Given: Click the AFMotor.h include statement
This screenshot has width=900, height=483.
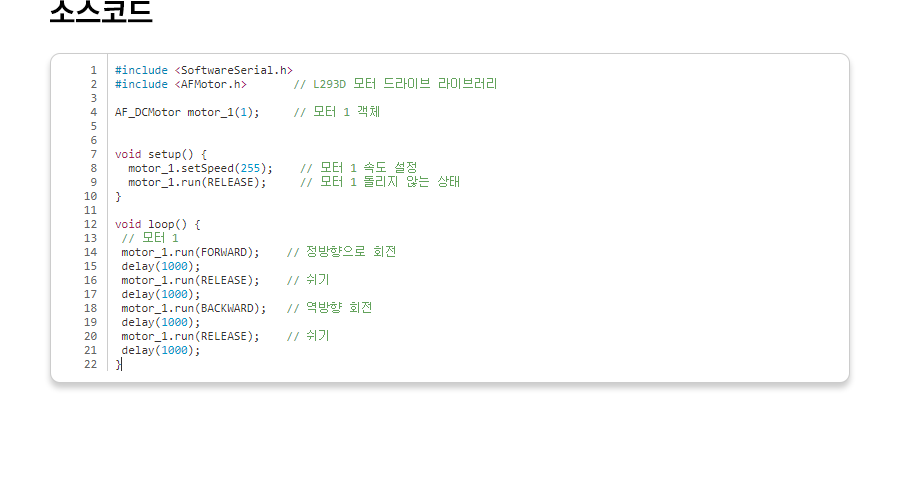Looking at the screenshot, I should point(180,84).
